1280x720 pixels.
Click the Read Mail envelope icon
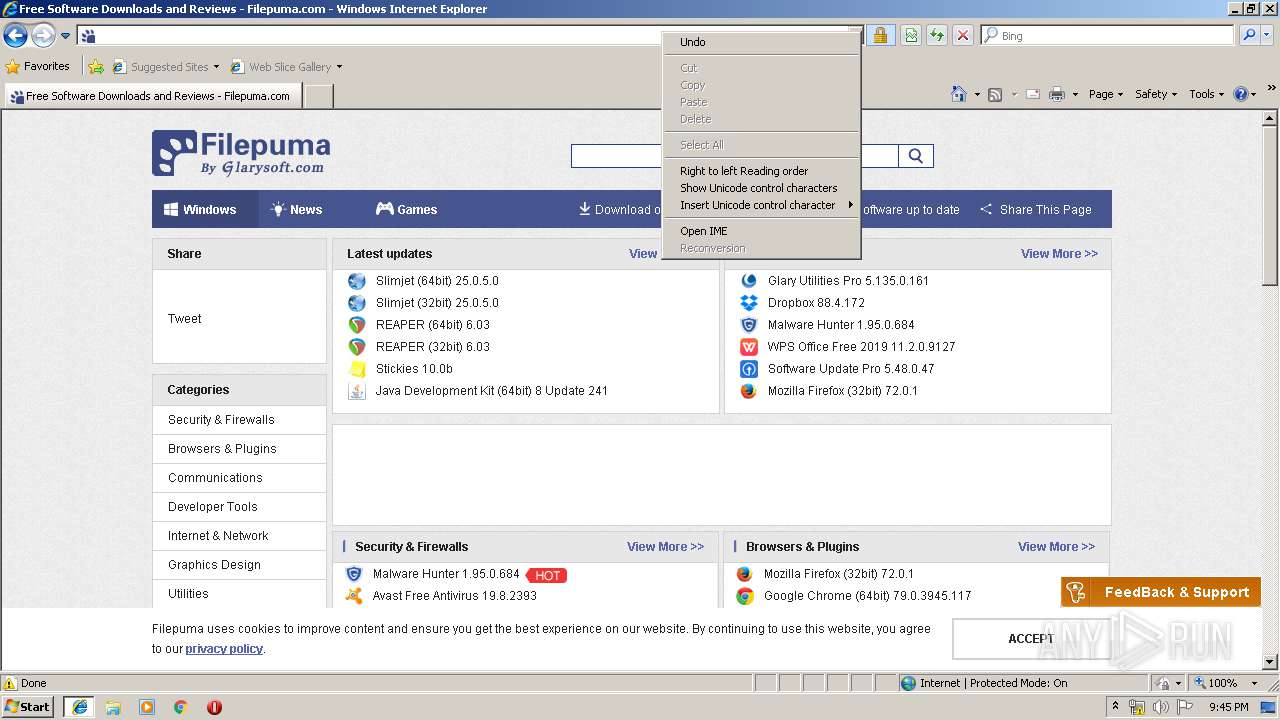[1032, 94]
